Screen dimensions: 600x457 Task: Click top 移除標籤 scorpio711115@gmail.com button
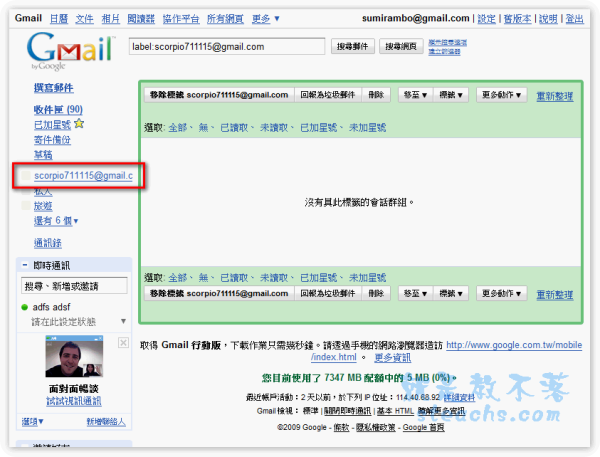pos(219,95)
